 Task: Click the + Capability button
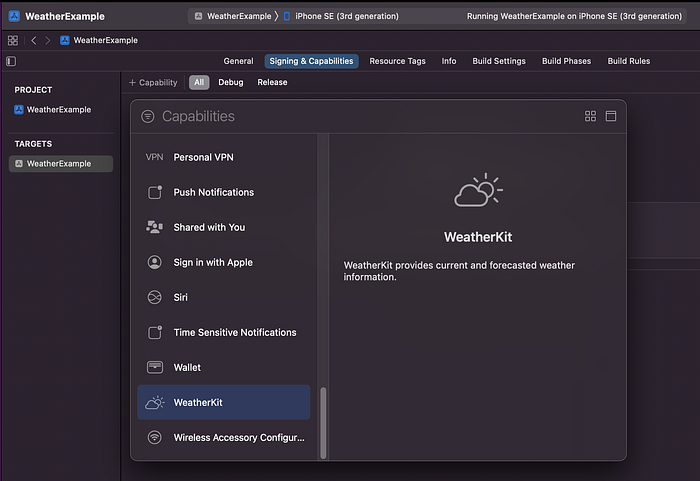pyautogui.click(x=153, y=83)
